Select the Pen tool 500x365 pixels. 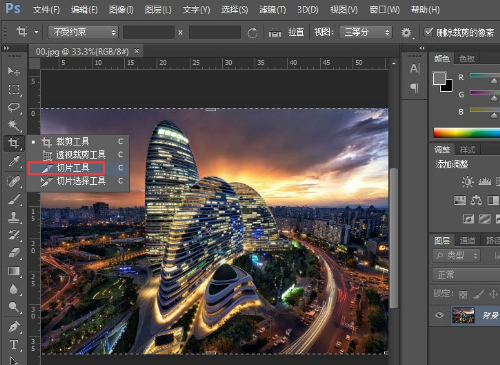[14, 326]
